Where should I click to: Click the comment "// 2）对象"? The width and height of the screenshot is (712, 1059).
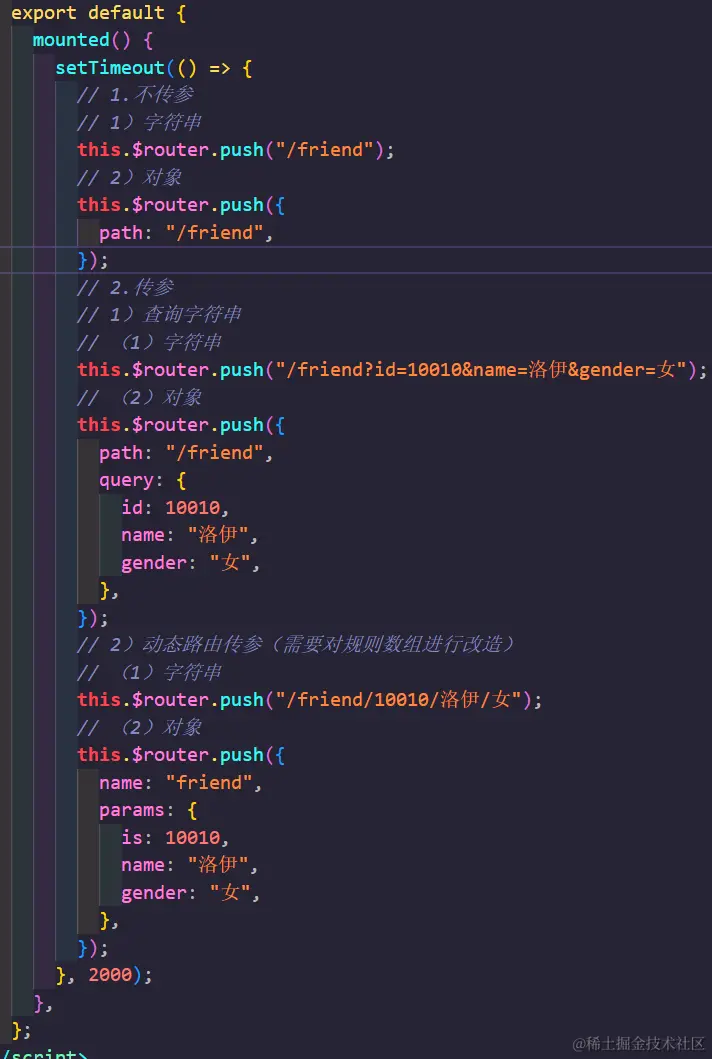(130, 177)
